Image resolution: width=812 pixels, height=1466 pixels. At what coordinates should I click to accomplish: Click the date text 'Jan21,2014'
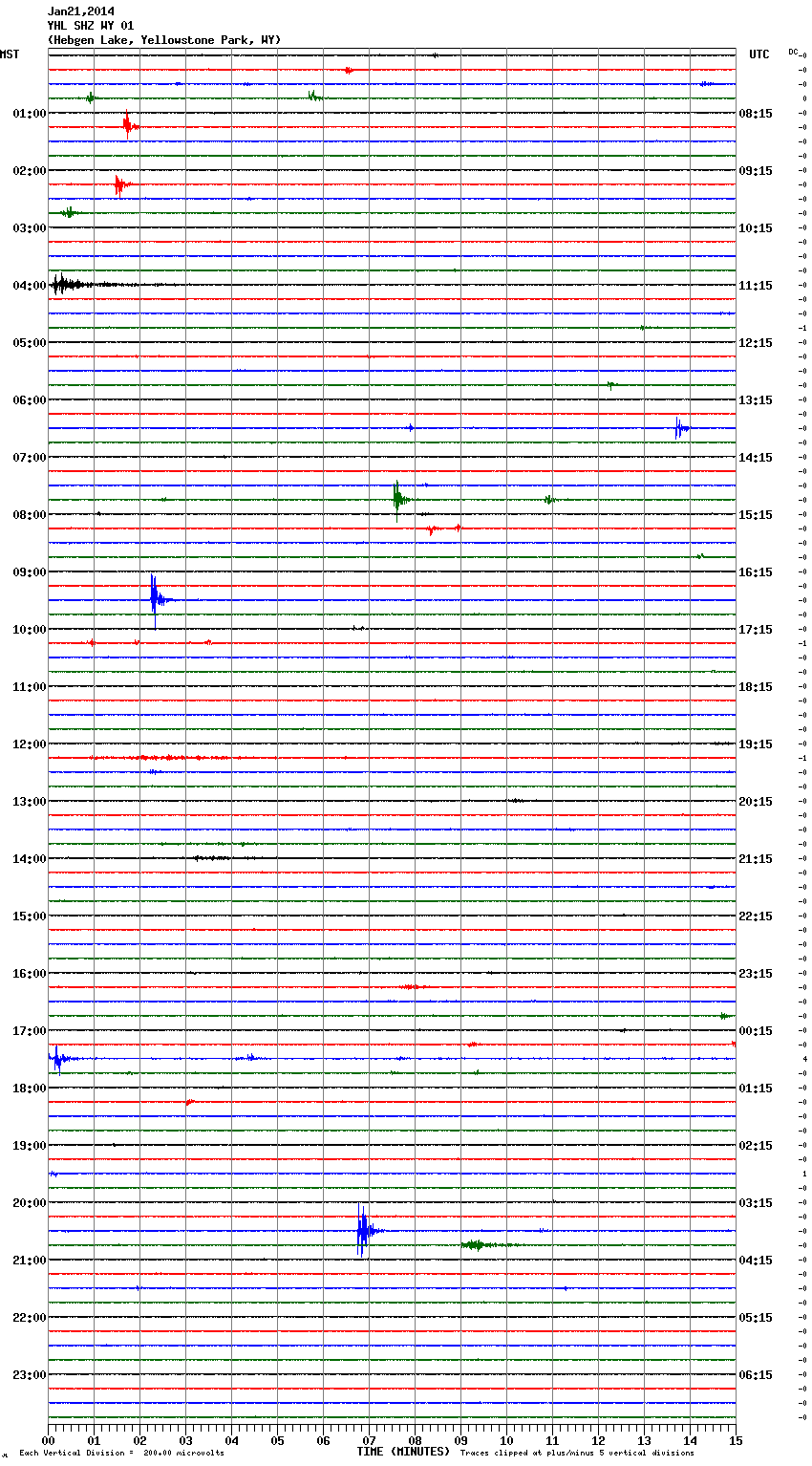80,11
